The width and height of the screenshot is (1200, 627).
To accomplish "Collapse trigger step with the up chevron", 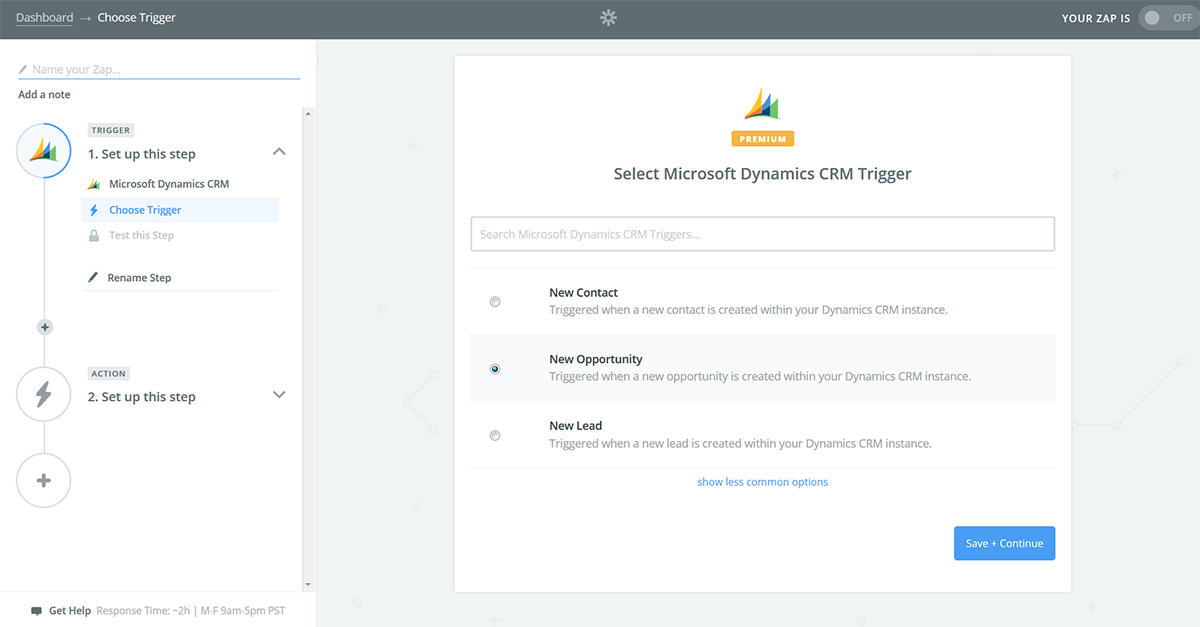I will pos(279,152).
